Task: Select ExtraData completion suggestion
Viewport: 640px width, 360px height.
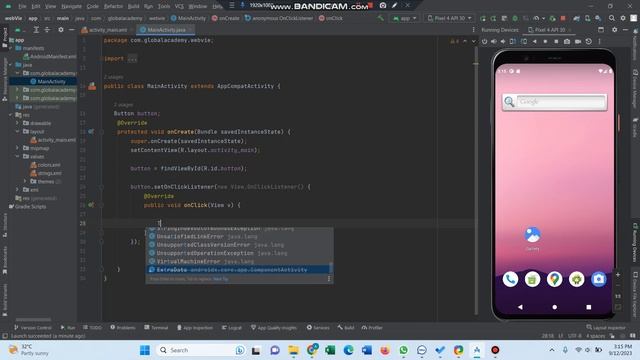Action: (239, 269)
